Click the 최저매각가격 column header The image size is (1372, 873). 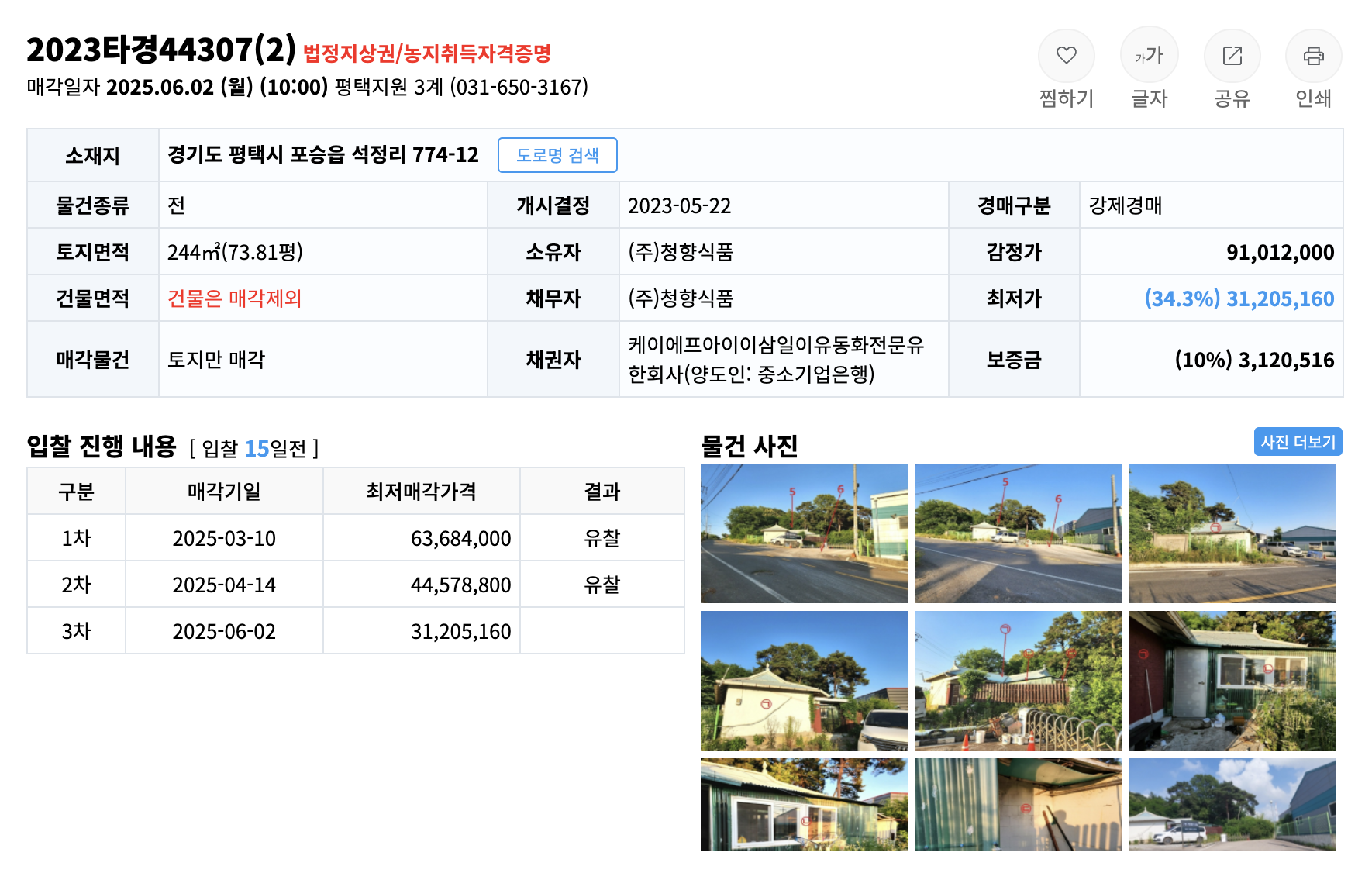tap(421, 492)
